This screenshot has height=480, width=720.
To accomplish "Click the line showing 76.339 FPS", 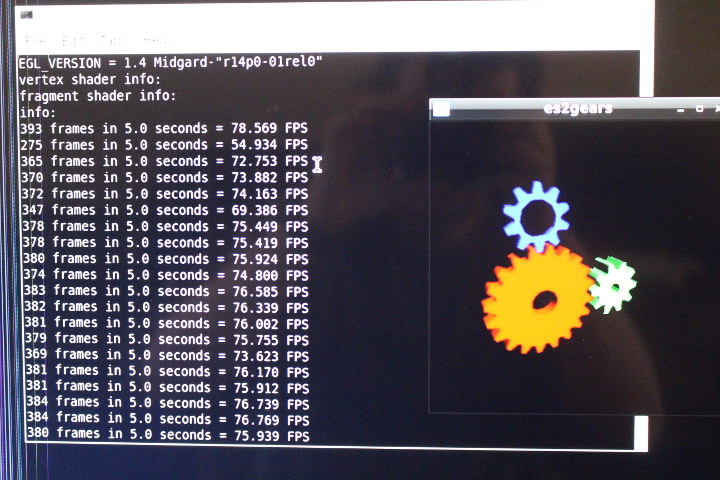I will [x=167, y=307].
